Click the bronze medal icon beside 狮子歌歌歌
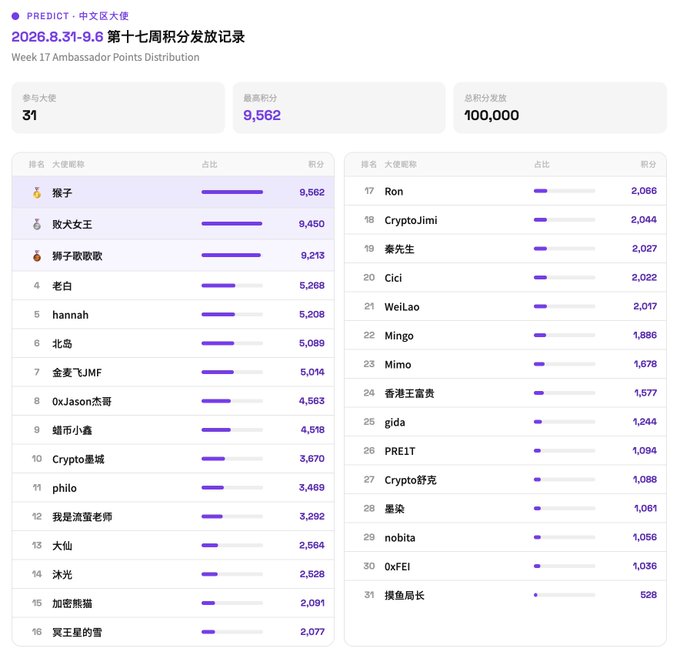The height and width of the screenshot is (655, 680). tap(37, 256)
